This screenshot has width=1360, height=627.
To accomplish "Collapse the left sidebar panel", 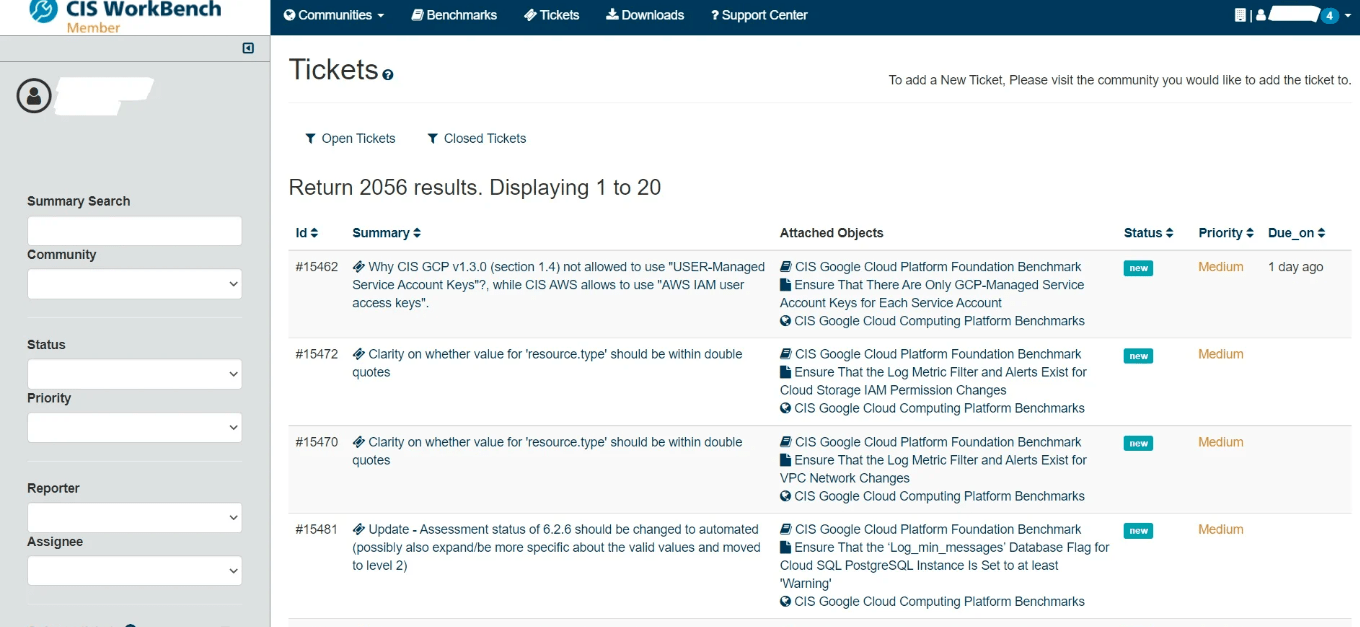I will click(248, 48).
